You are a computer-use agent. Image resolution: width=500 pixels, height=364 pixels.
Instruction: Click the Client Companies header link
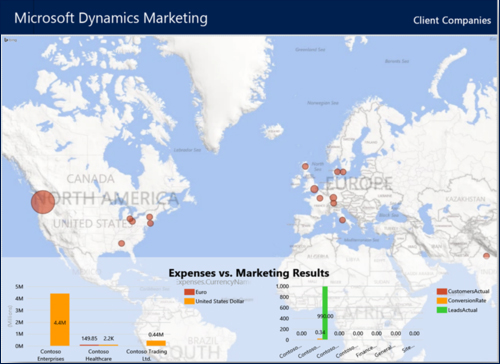coord(452,20)
